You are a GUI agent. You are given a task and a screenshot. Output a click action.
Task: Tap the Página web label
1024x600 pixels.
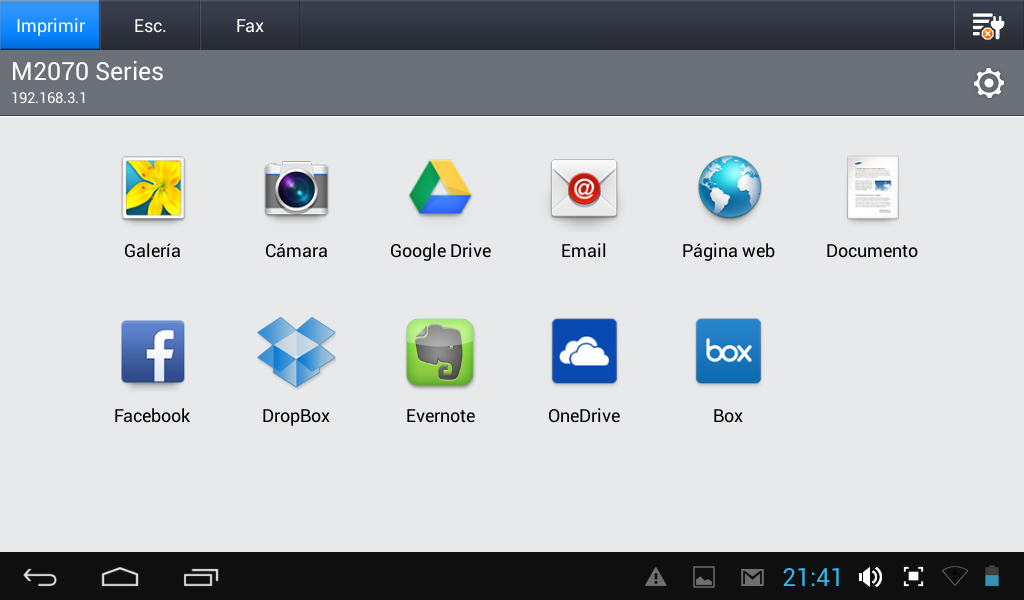728,251
